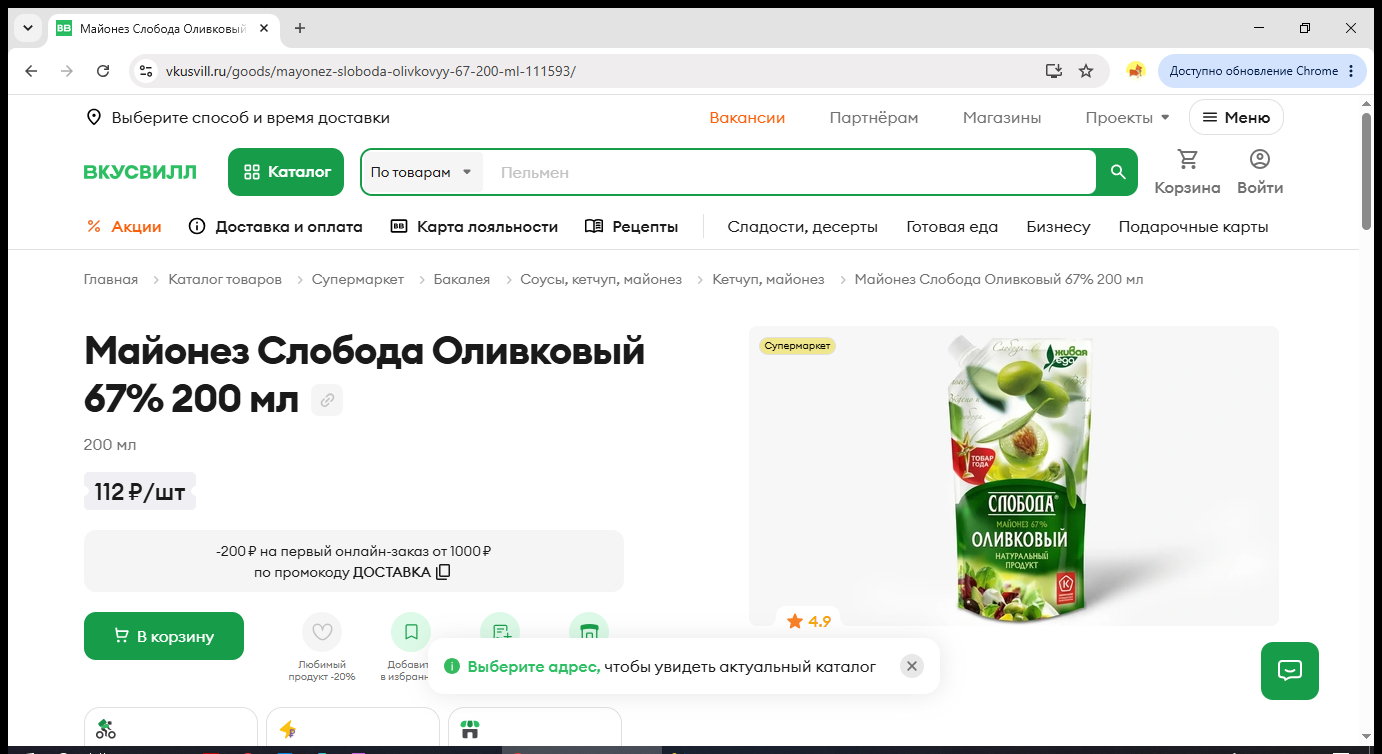Dismiss the Выберите адрес notification

[912, 666]
